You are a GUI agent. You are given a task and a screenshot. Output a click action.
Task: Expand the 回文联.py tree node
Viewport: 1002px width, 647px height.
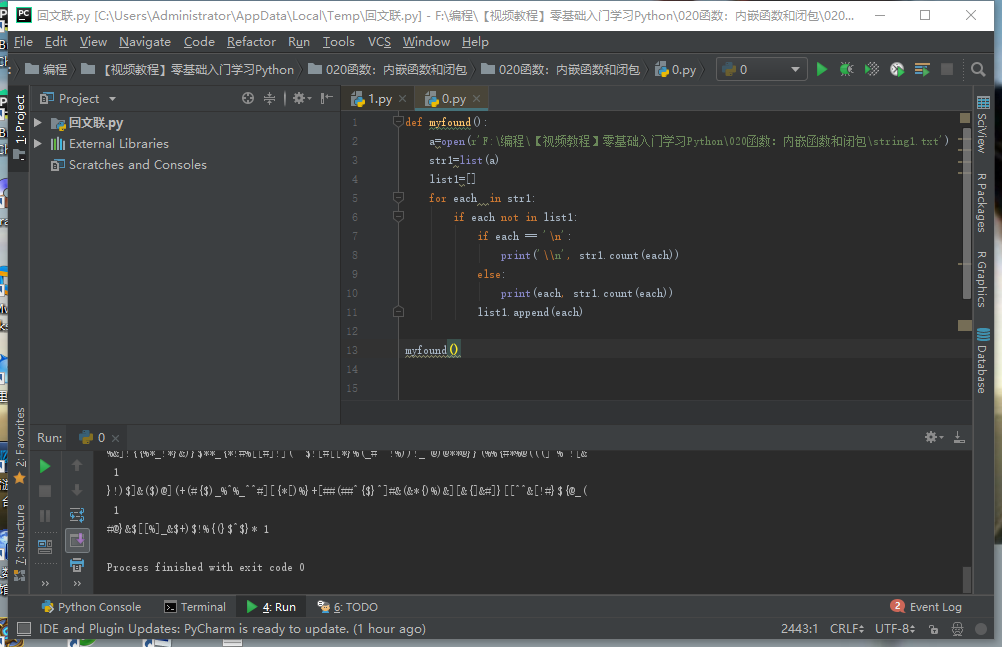click(38, 123)
